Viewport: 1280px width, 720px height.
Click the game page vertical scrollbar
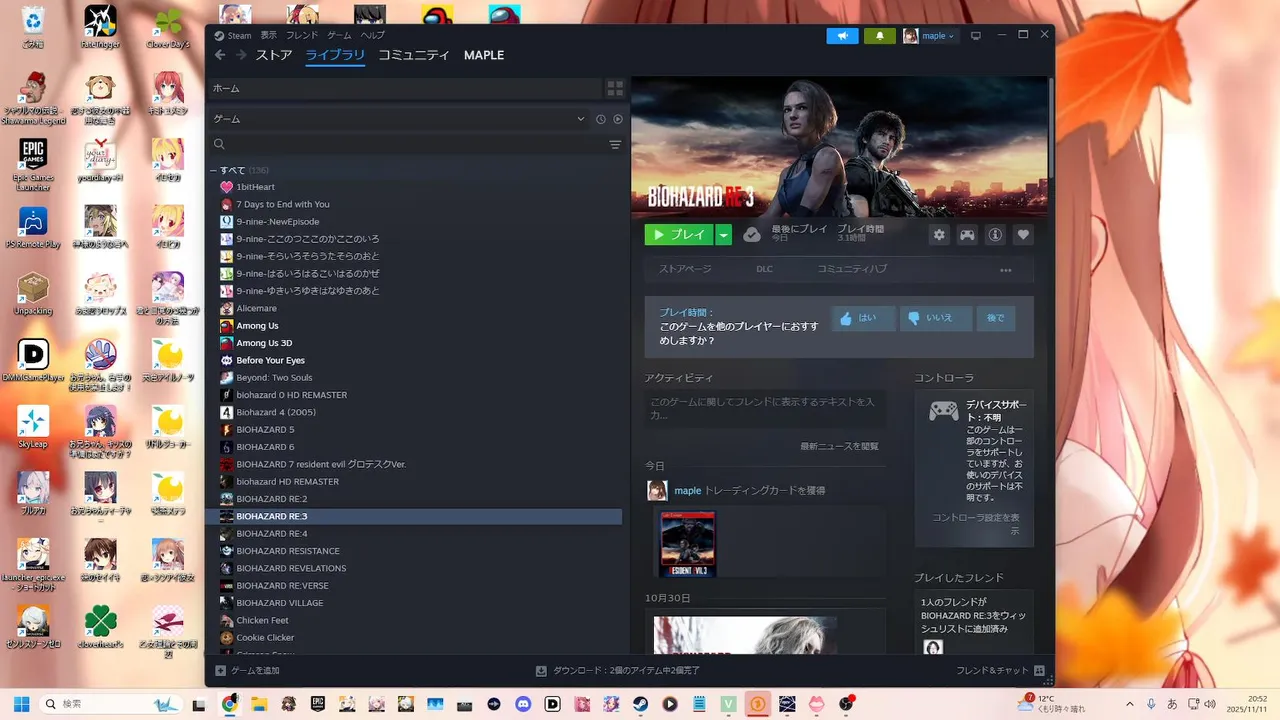(x=1051, y=127)
